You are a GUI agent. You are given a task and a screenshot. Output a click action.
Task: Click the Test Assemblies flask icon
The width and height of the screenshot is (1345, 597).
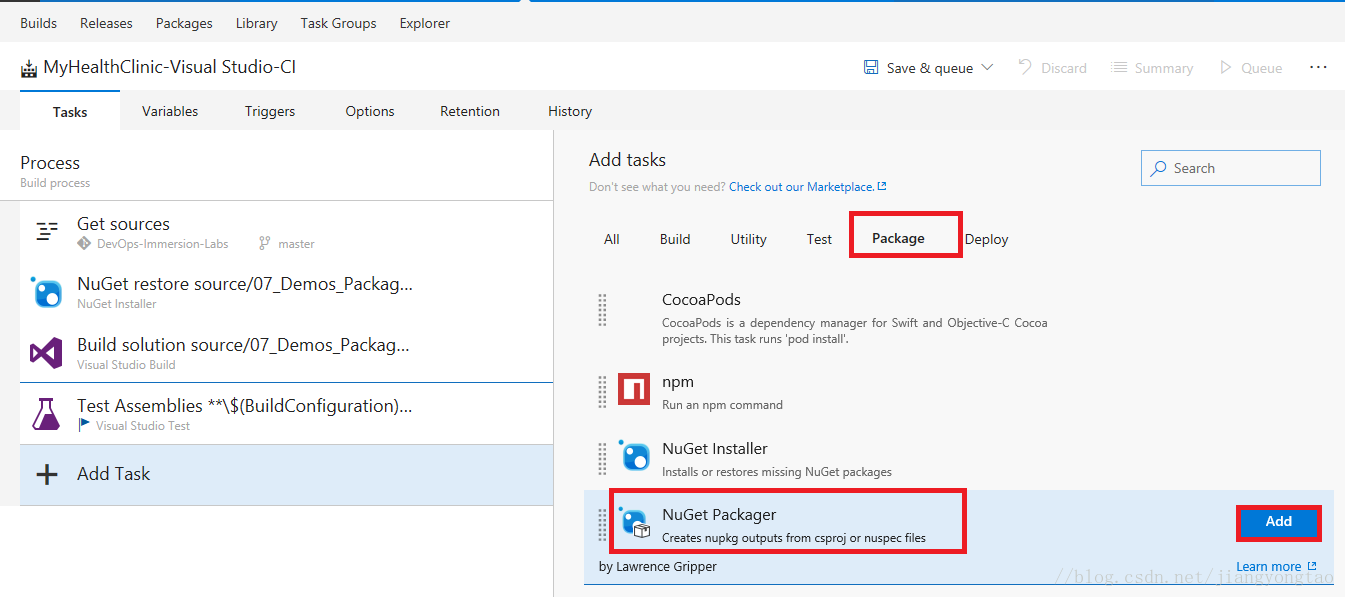point(46,414)
